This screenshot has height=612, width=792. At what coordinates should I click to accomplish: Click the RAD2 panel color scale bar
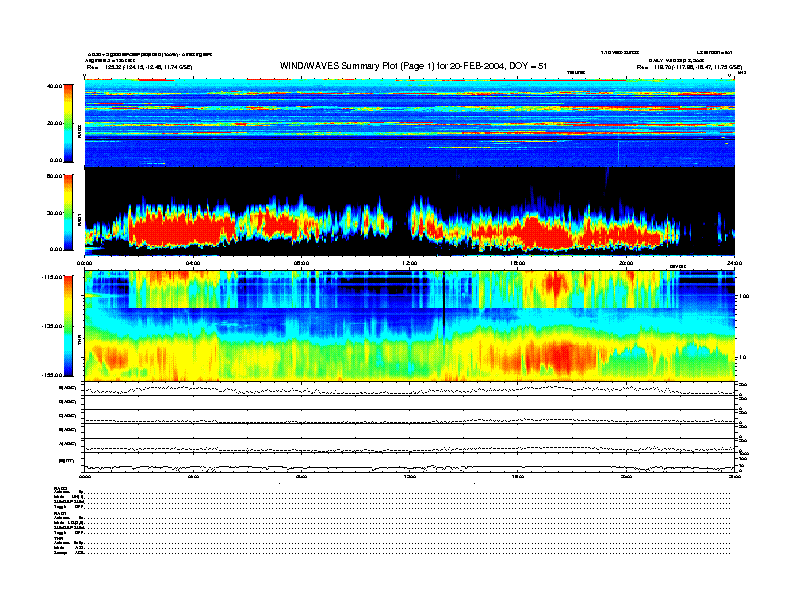(68, 122)
